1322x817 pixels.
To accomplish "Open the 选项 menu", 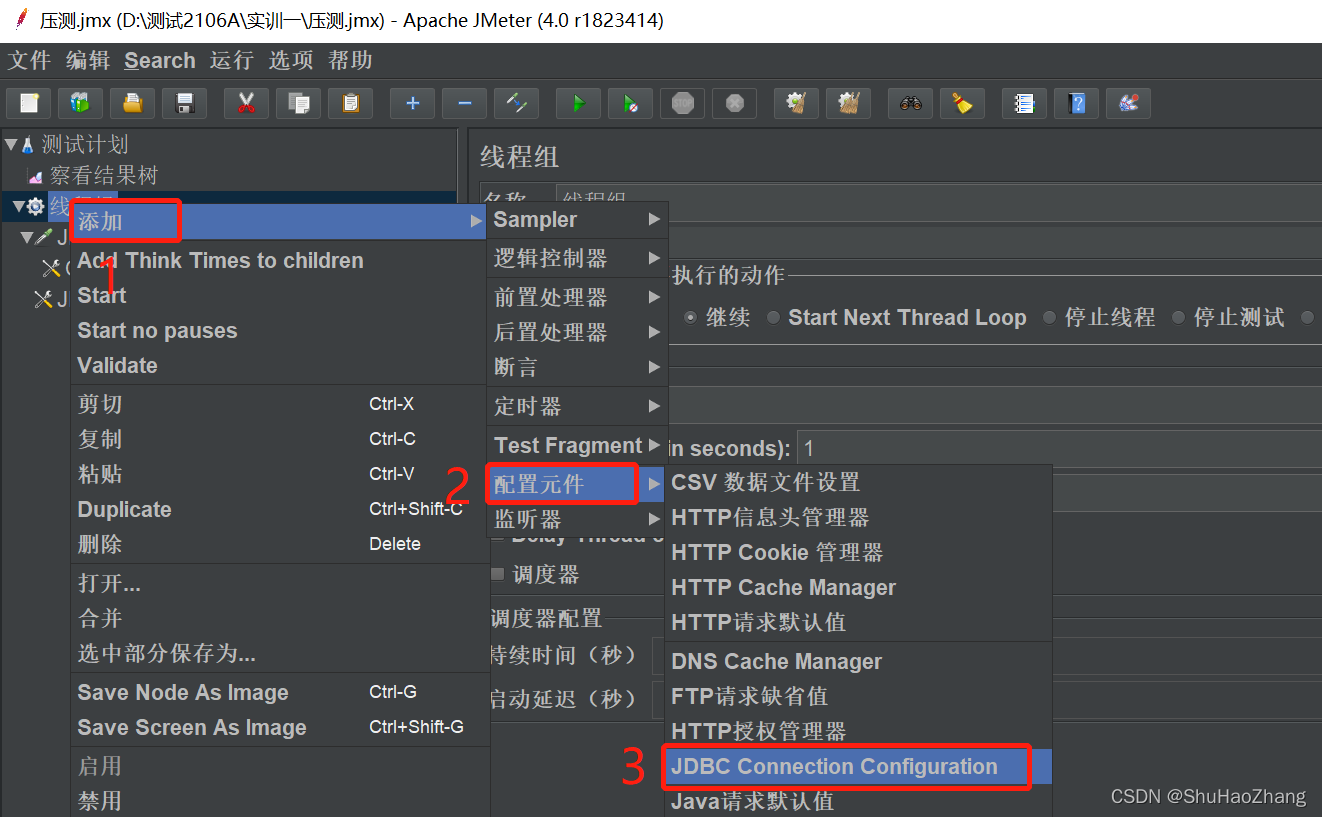I will click(x=291, y=61).
